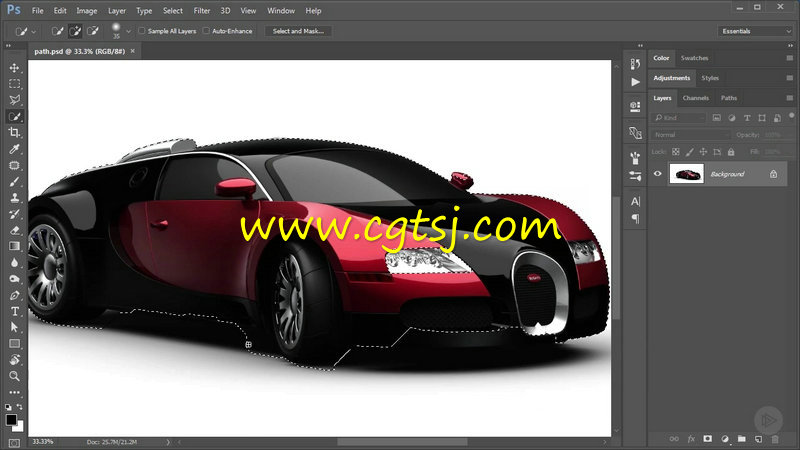Select the Eraser tool
This screenshot has width=800, height=450.
(x=14, y=230)
